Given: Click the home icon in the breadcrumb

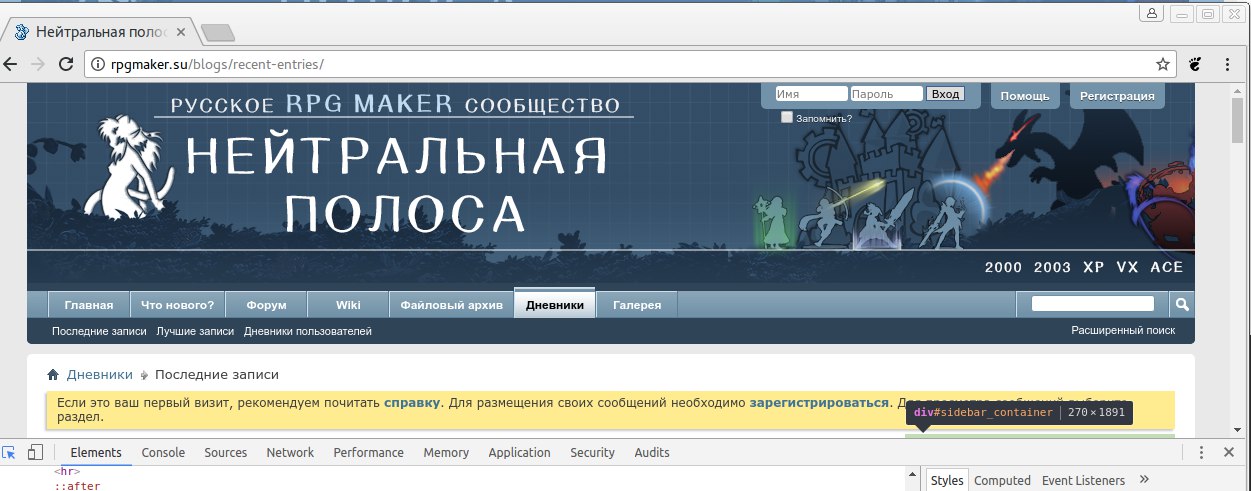Looking at the screenshot, I should [53, 375].
